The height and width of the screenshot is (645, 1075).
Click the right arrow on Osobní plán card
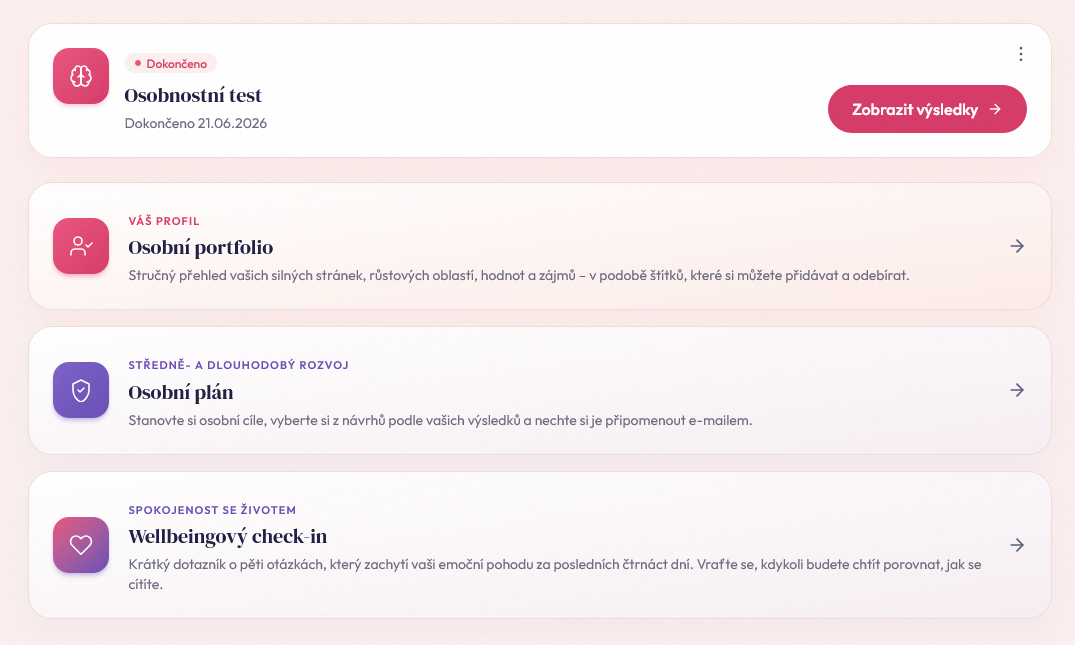pos(1017,390)
